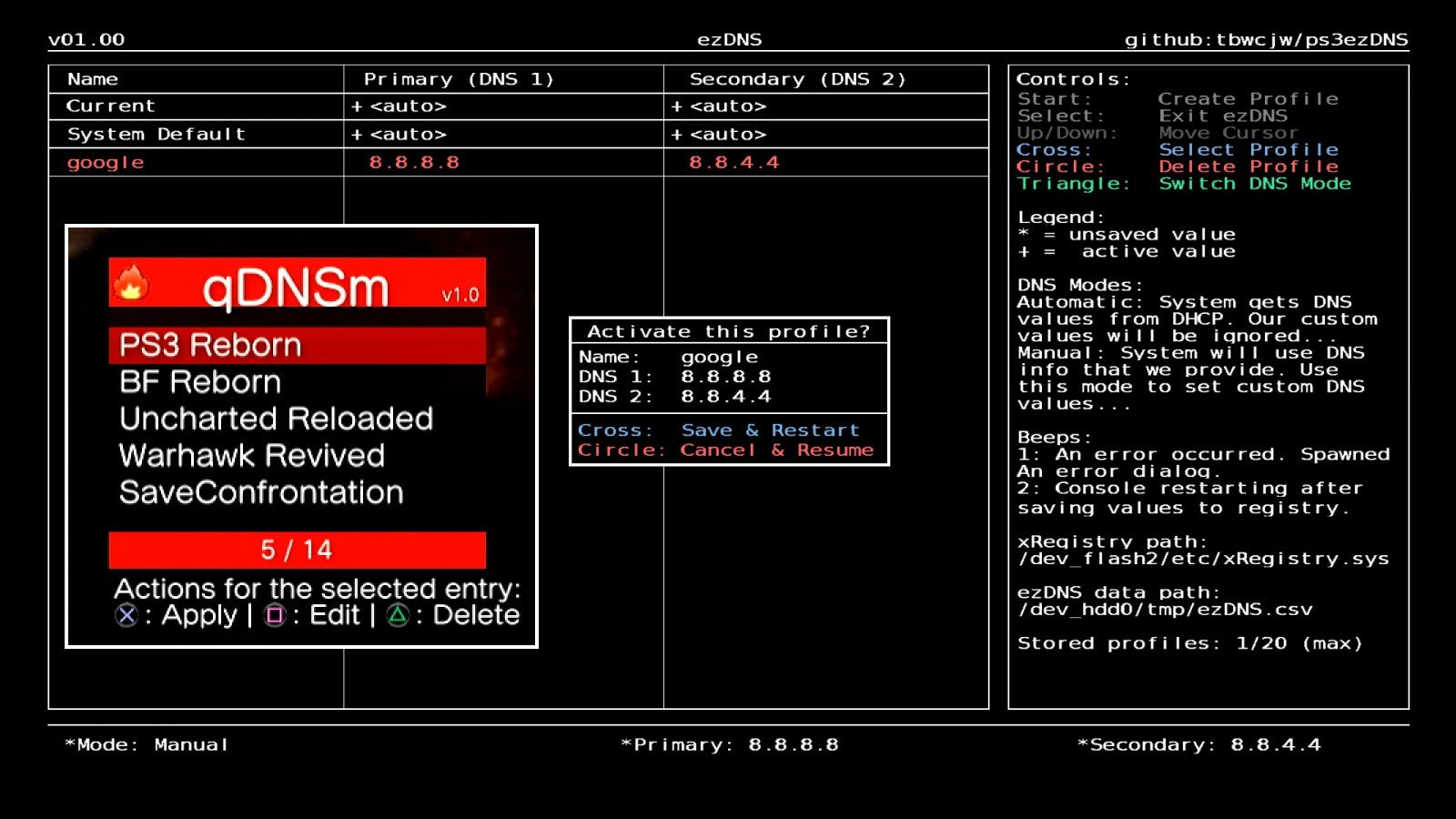Image resolution: width=1456 pixels, height=819 pixels.
Task: Select the SaveConfrontation entry
Action: (261, 492)
